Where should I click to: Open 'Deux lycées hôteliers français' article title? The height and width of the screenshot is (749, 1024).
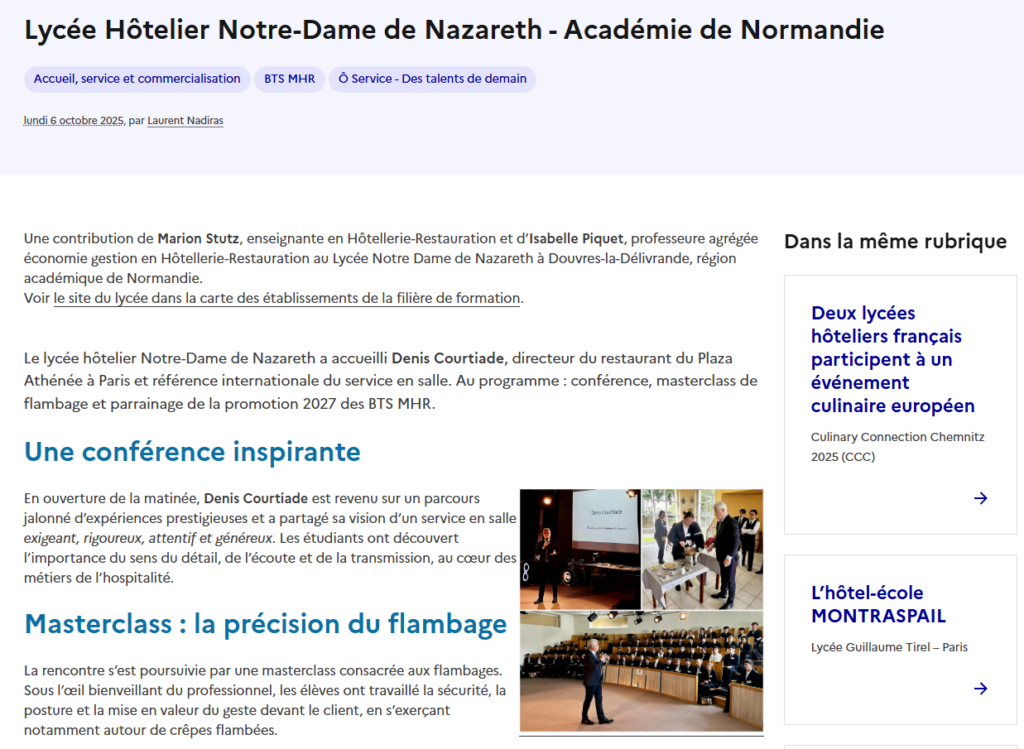(x=886, y=359)
